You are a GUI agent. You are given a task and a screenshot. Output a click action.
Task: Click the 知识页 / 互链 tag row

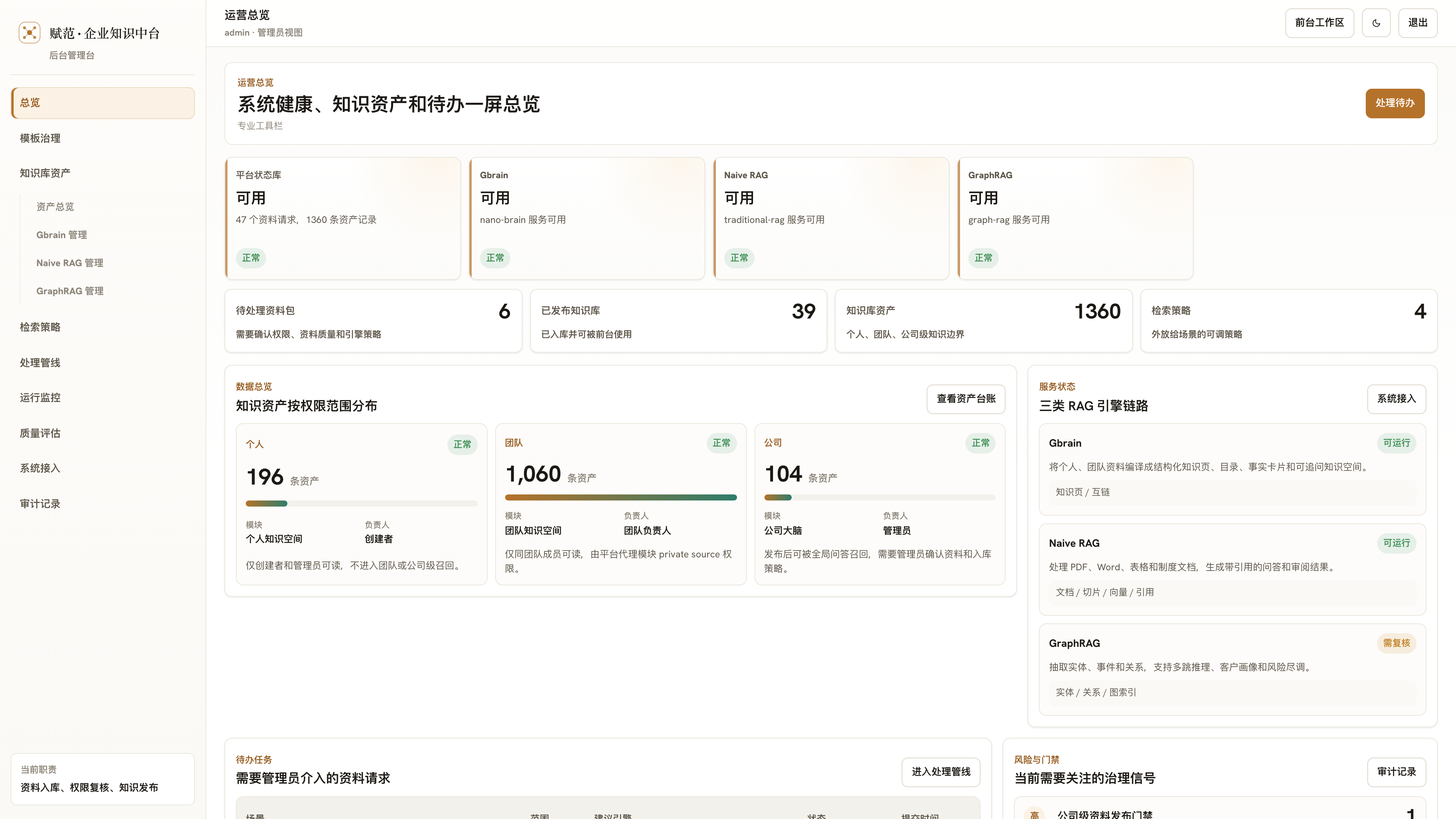(x=1232, y=492)
